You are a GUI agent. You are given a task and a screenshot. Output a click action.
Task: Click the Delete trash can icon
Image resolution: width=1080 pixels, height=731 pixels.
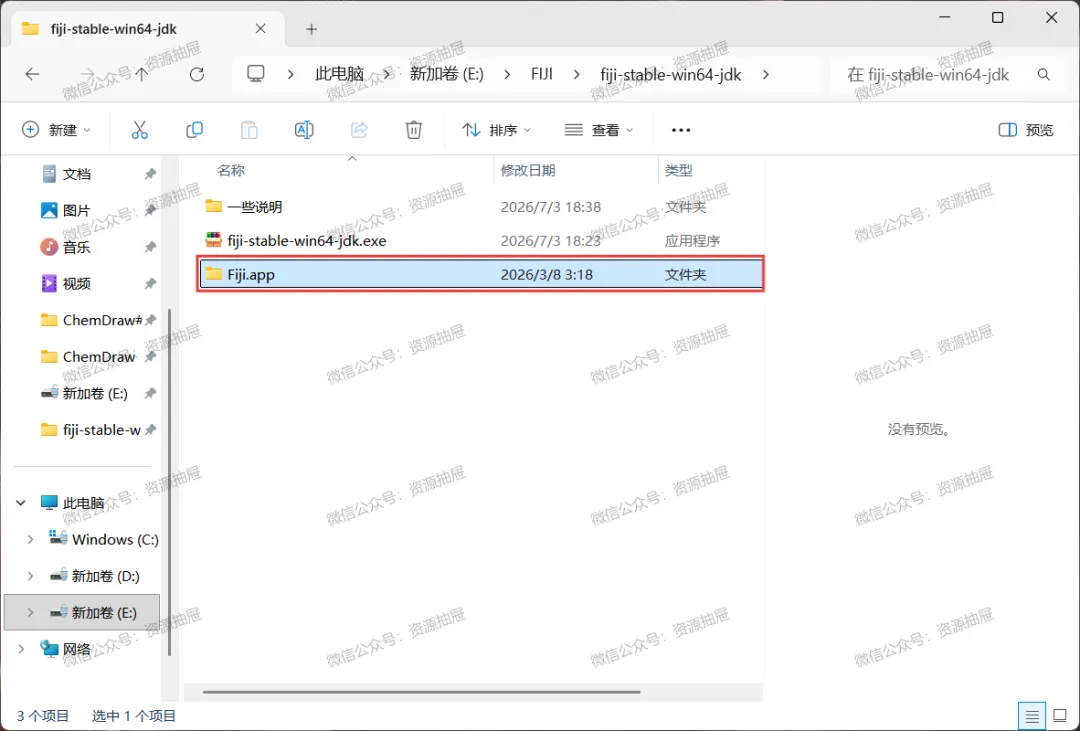click(x=413, y=130)
